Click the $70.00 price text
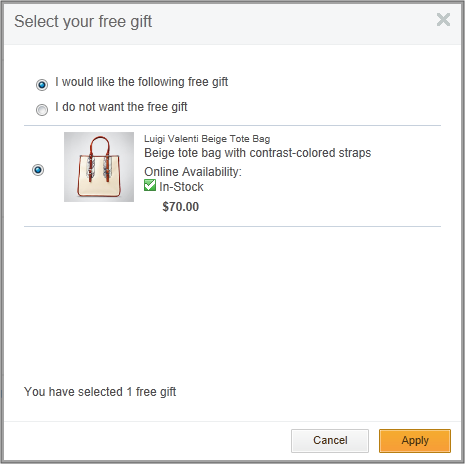465x464 pixels. (181, 207)
